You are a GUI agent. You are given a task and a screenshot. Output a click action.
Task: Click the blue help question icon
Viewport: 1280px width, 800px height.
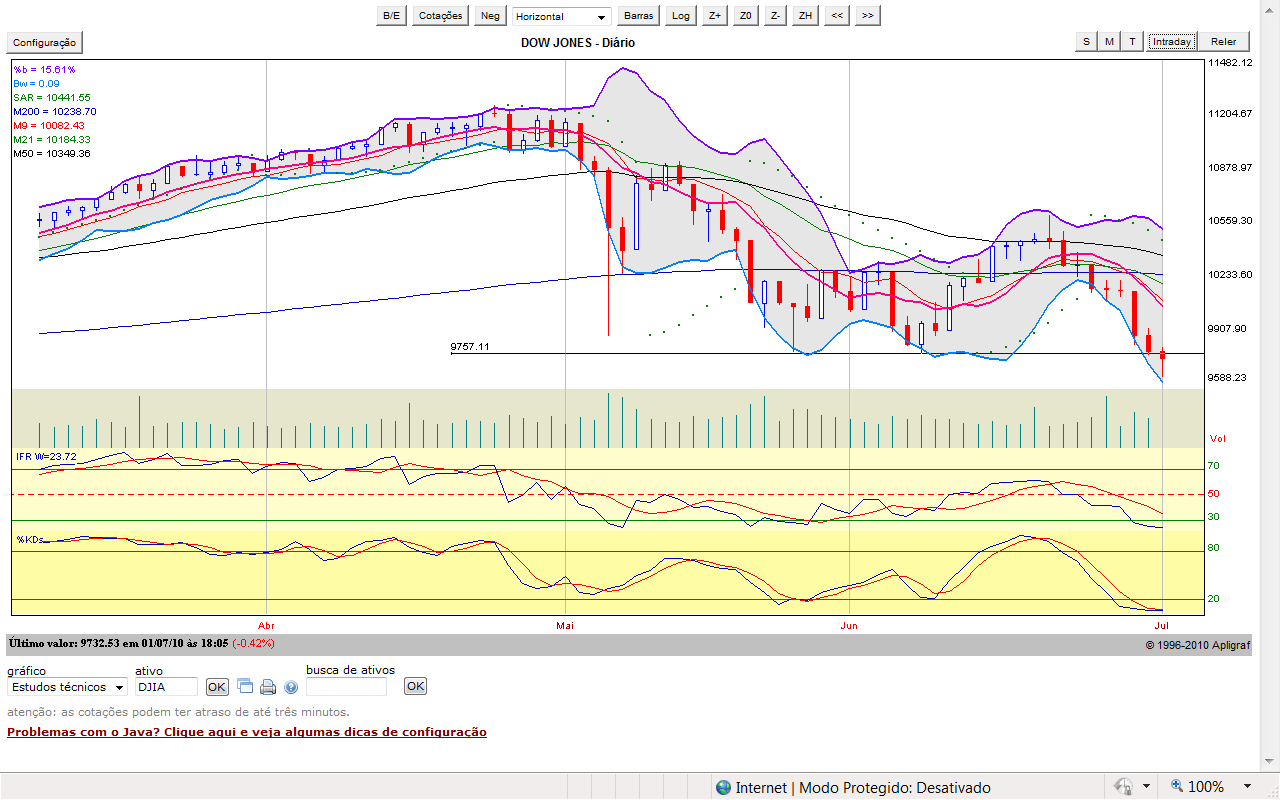pos(291,687)
